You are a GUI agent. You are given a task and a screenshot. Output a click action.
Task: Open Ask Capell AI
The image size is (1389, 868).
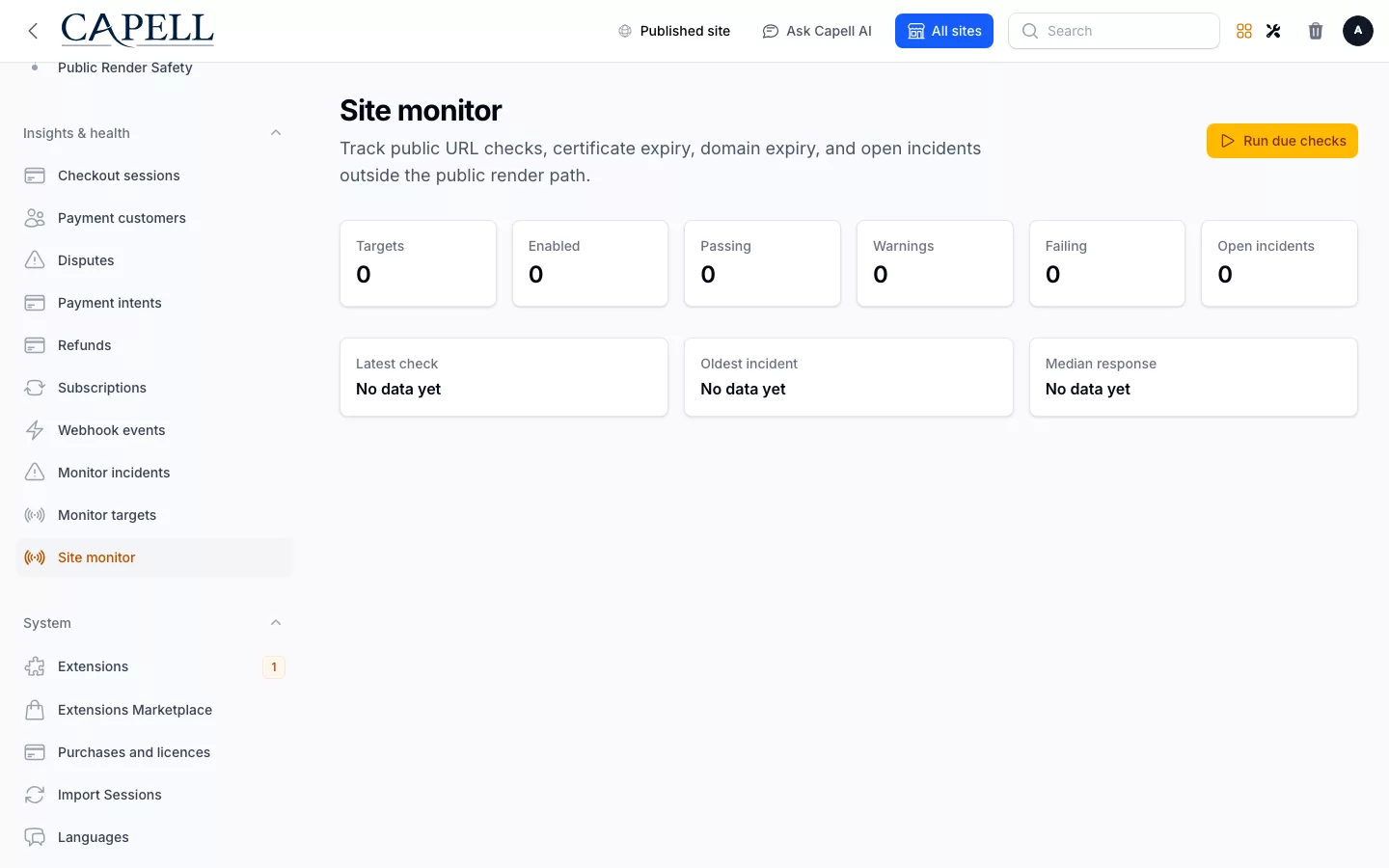click(817, 31)
